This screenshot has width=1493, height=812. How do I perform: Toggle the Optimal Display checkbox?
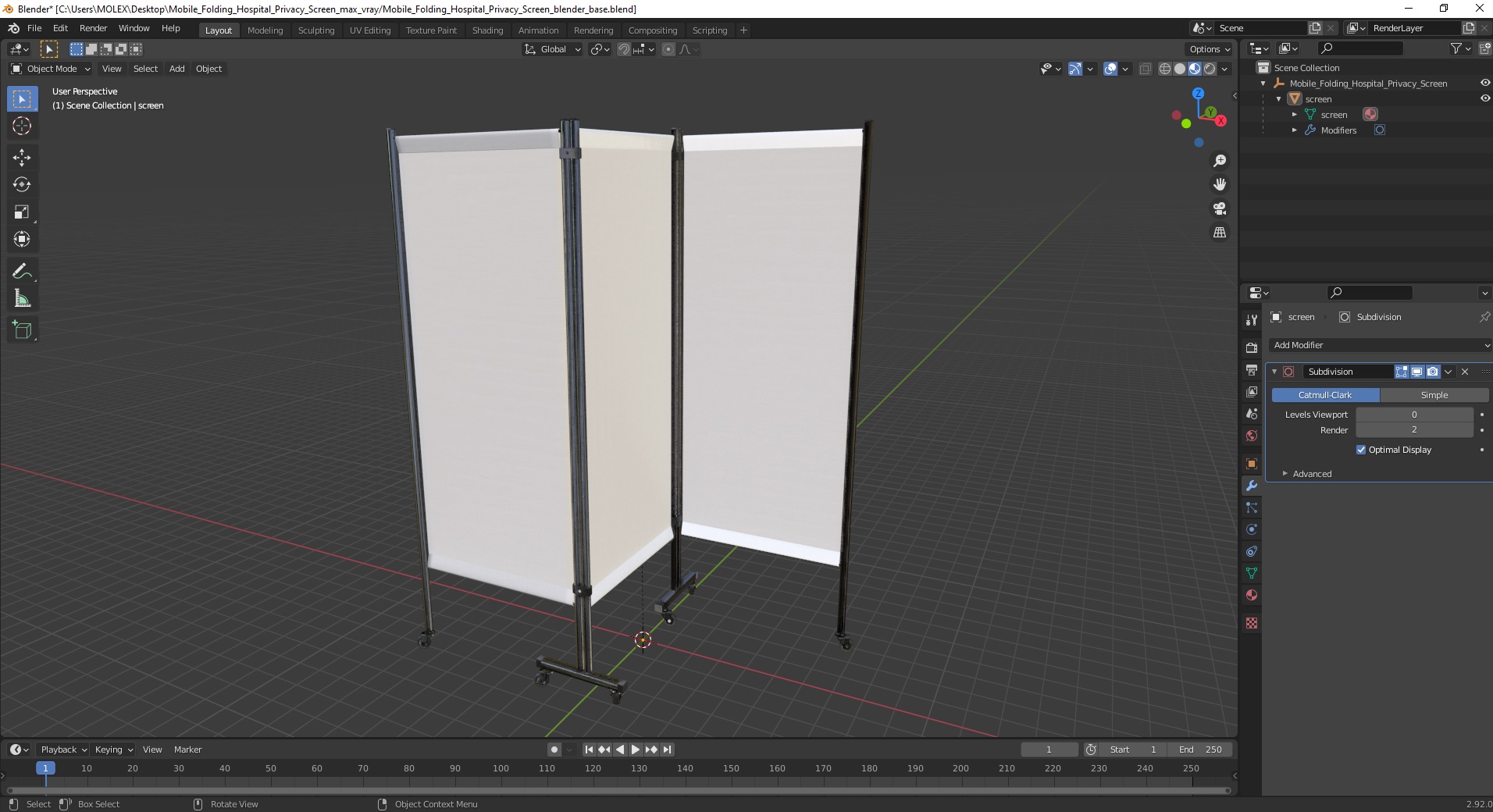click(x=1361, y=450)
